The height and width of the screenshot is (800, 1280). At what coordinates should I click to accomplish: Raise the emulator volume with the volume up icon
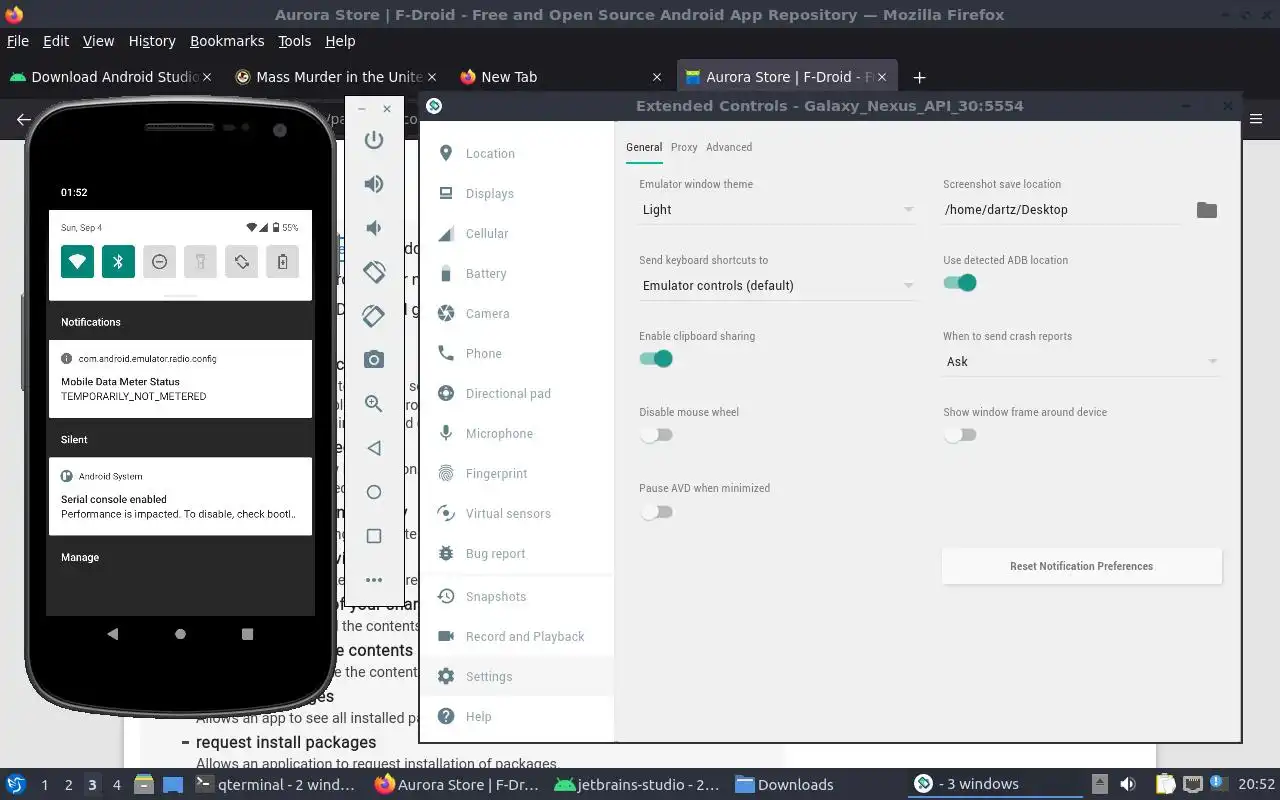[x=374, y=184]
